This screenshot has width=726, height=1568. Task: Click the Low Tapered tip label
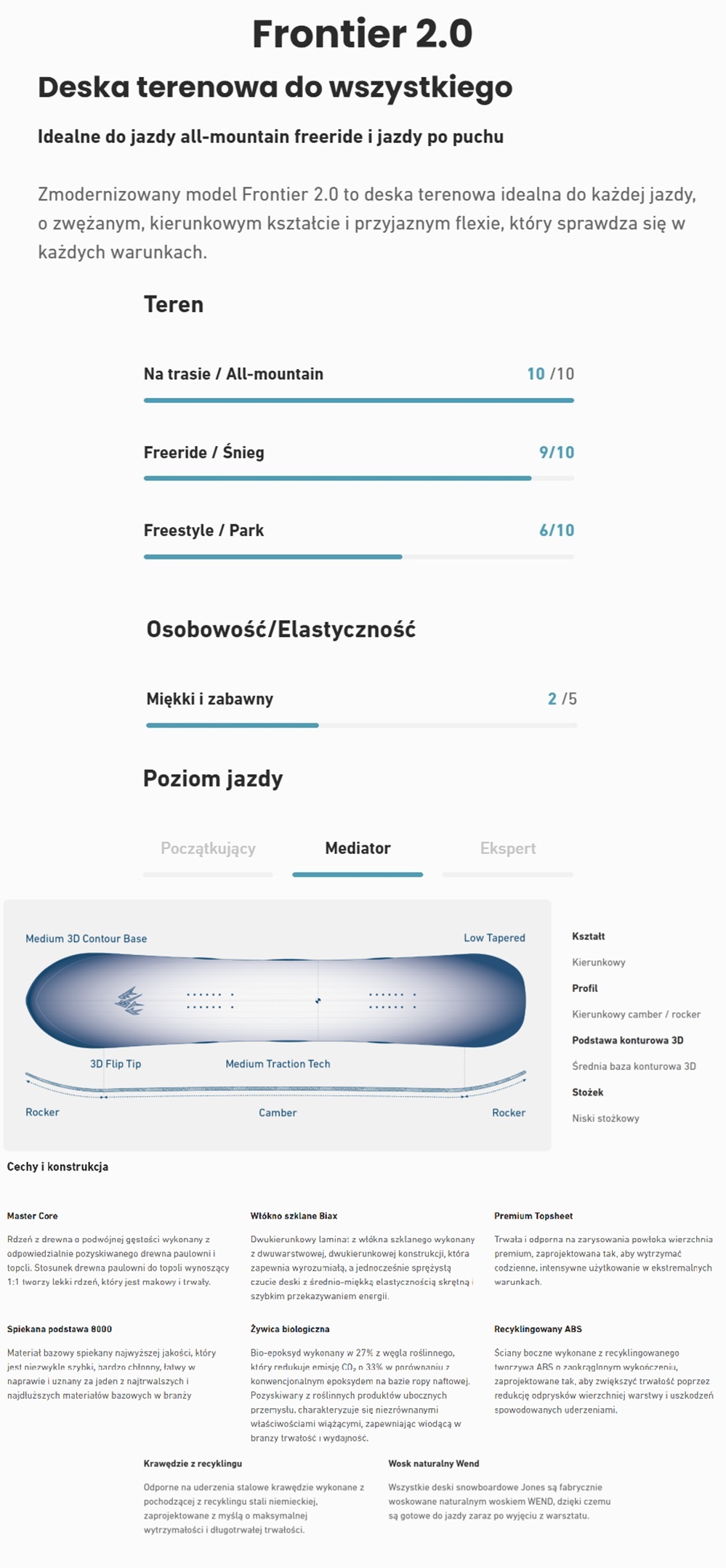tap(495, 938)
